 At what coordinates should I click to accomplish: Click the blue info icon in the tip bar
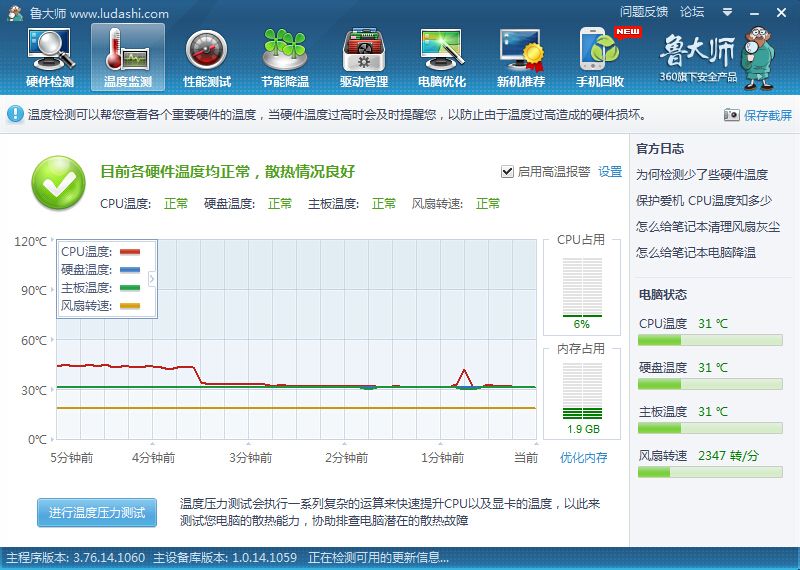pyautogui.click(x=15, y=114)
